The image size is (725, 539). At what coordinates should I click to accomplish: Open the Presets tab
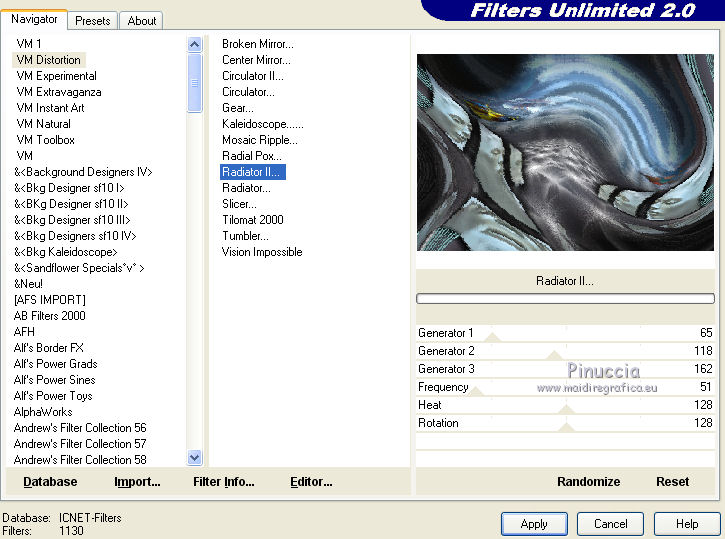pyautogui.click(x=92, y=21)
